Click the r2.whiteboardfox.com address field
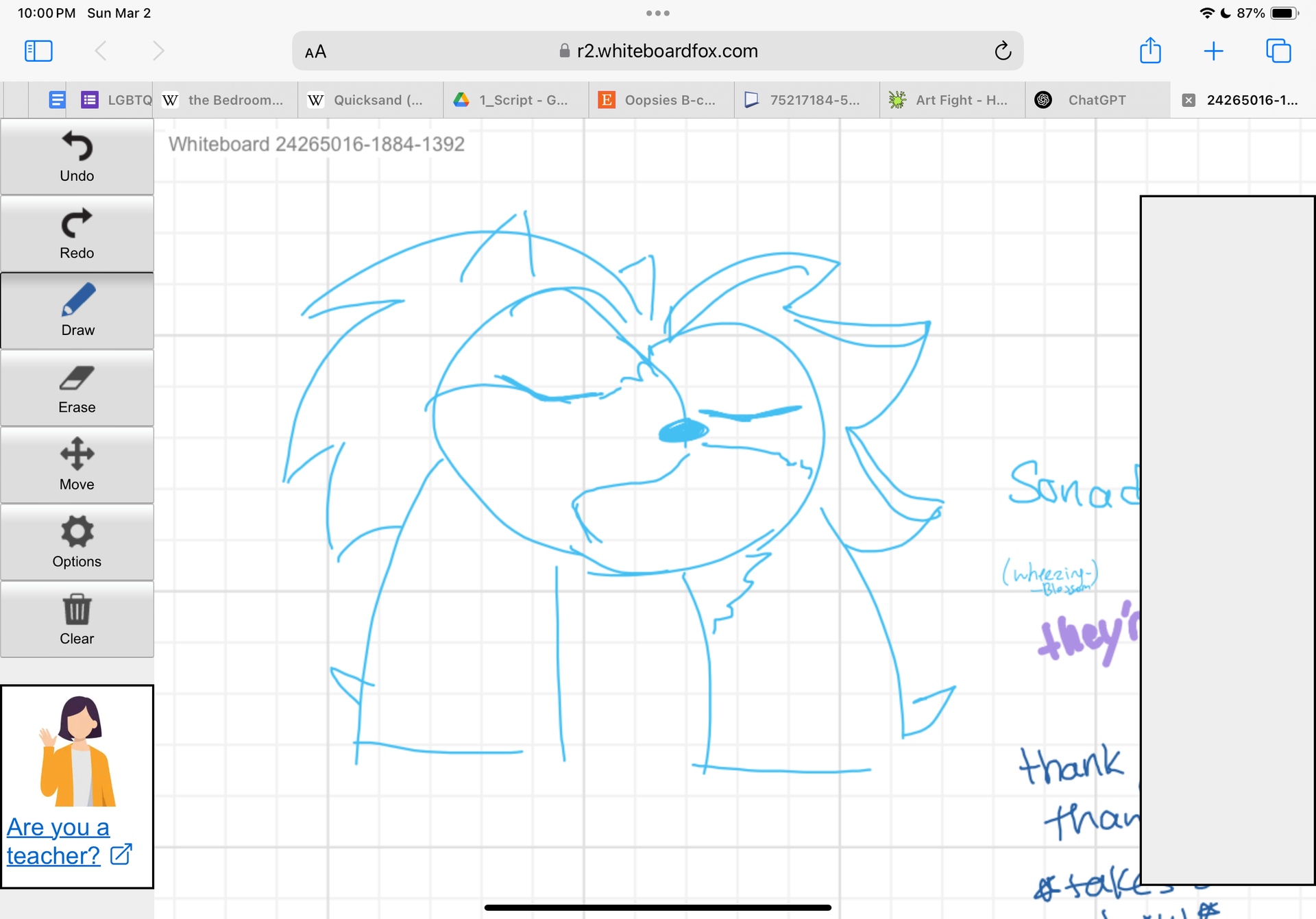This screenshot has height=919, width=1316. click(658, 51)
